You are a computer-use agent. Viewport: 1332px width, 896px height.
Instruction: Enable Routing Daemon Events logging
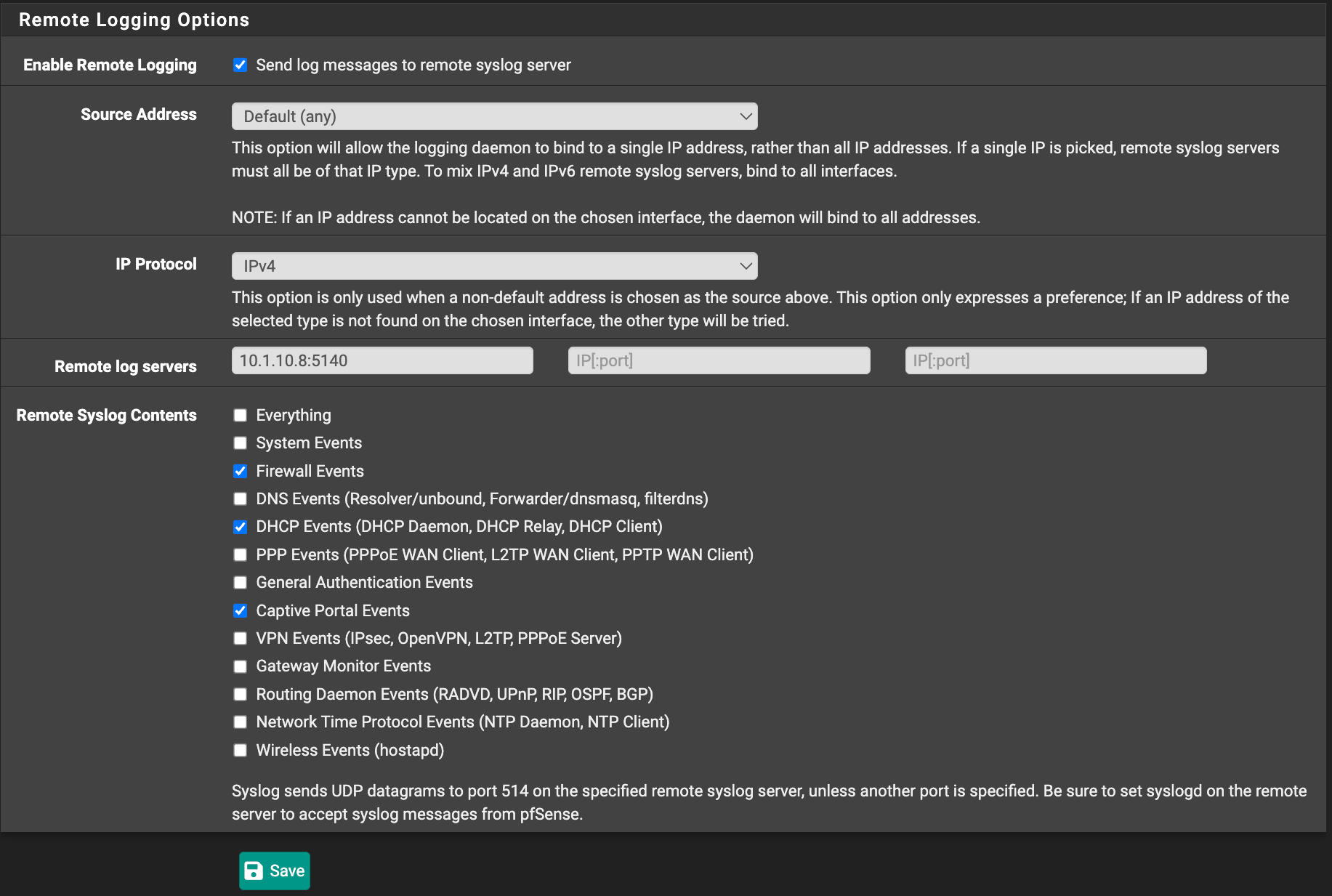coord(241,694)
